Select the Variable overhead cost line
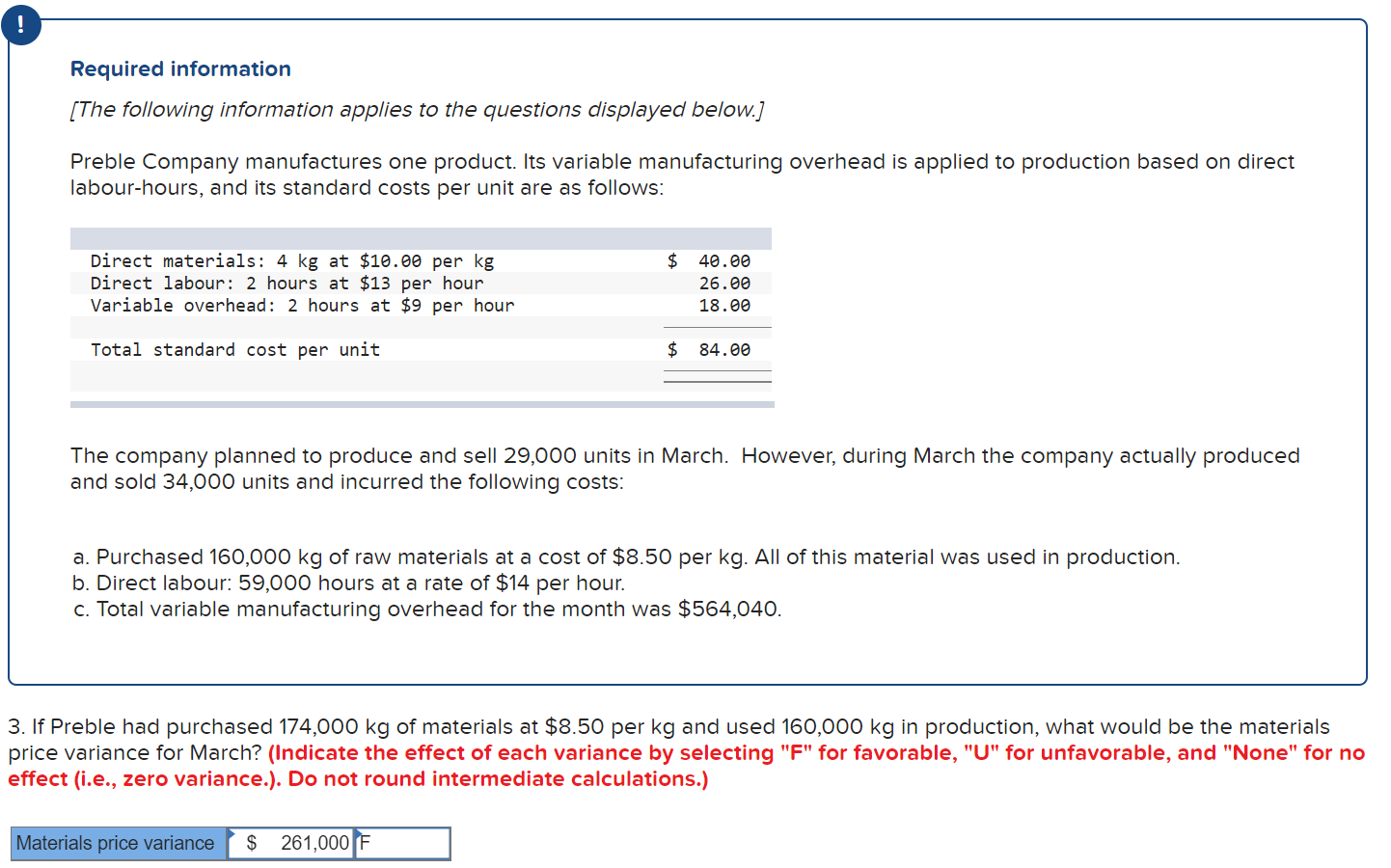The image size is (1391, 868). pyautogui.click(x=302, y=305)
